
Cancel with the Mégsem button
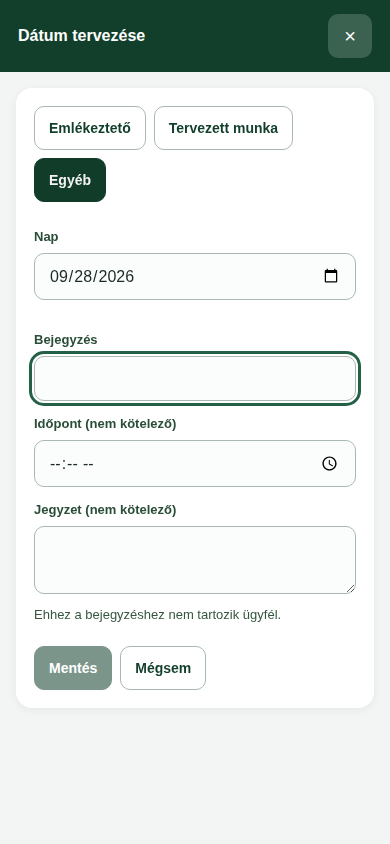pyautogui.click(x=163, y=668)
